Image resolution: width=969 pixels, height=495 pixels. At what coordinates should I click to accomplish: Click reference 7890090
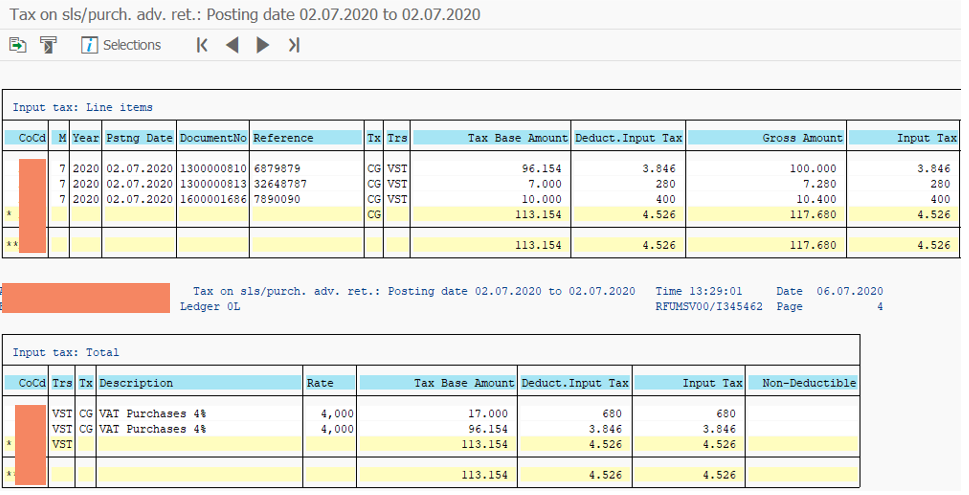tap(277, 199)
